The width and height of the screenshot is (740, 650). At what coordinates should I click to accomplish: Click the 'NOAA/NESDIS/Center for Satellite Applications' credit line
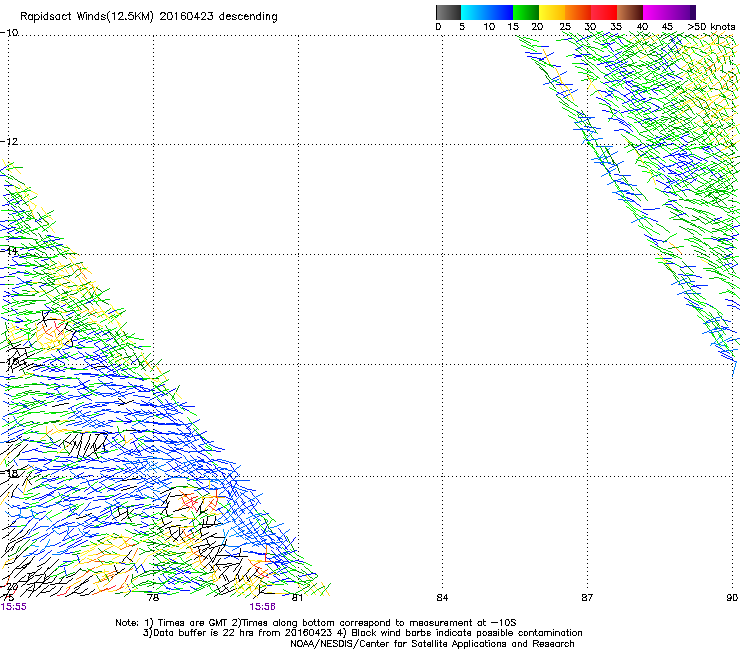pos(432,644)
